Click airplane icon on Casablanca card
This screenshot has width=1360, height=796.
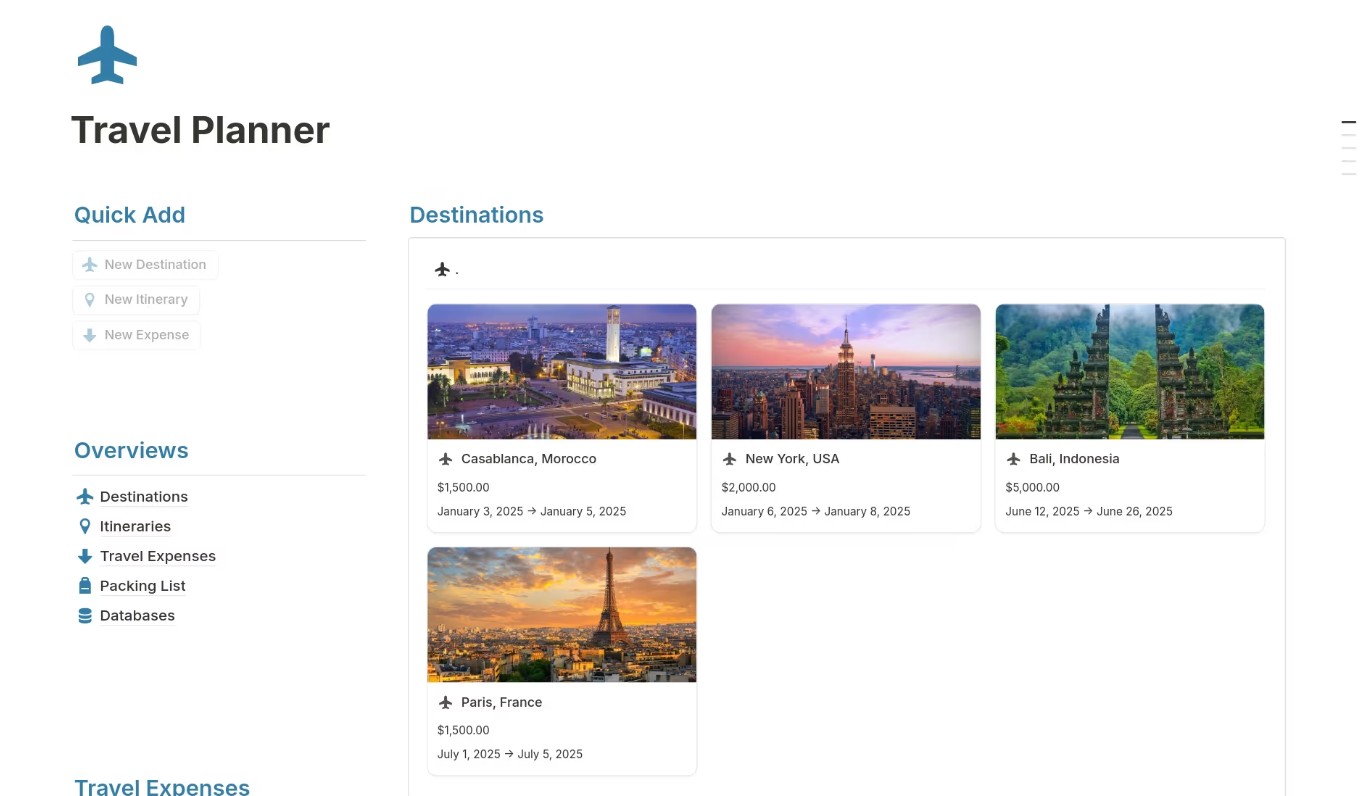coord(446,459)
